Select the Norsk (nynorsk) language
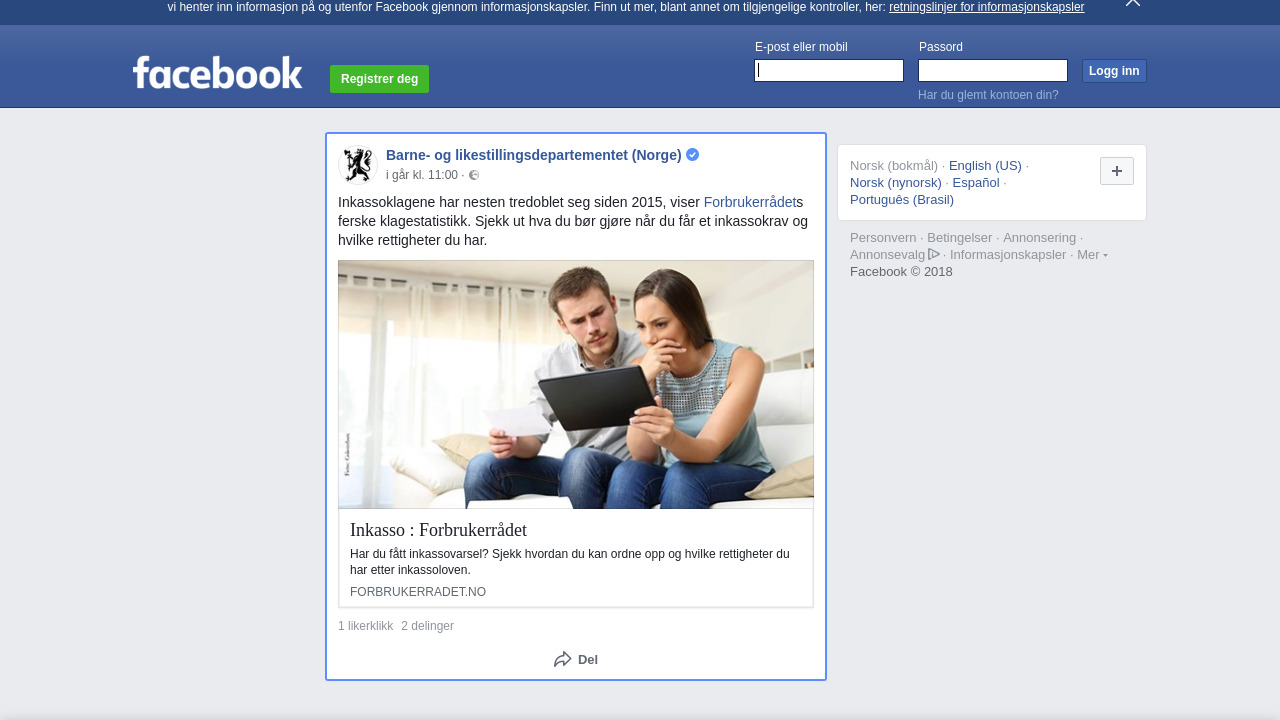This screenshot has height=720, width=1280. [x=895, y=183]
